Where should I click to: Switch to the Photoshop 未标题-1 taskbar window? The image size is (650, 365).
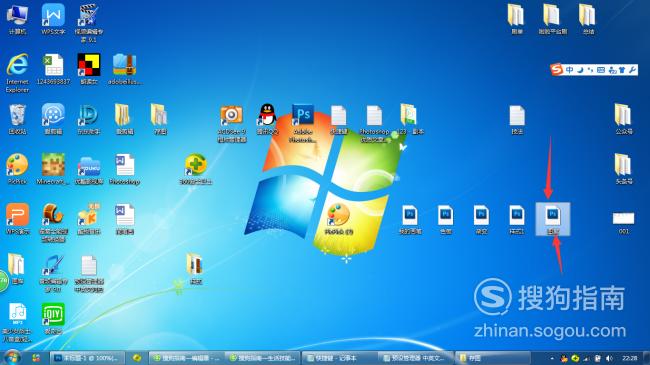click(87, 358)
